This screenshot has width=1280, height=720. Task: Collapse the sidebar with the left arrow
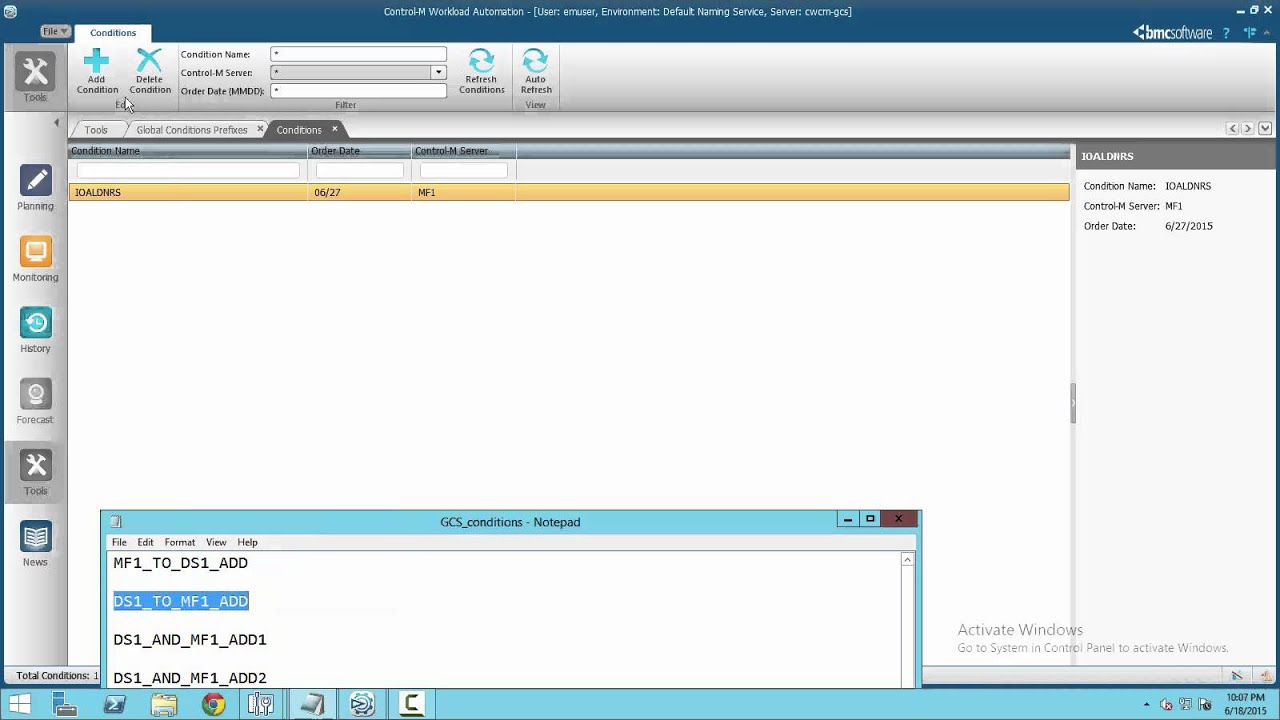pyautogui.click(x=56, y=122)
